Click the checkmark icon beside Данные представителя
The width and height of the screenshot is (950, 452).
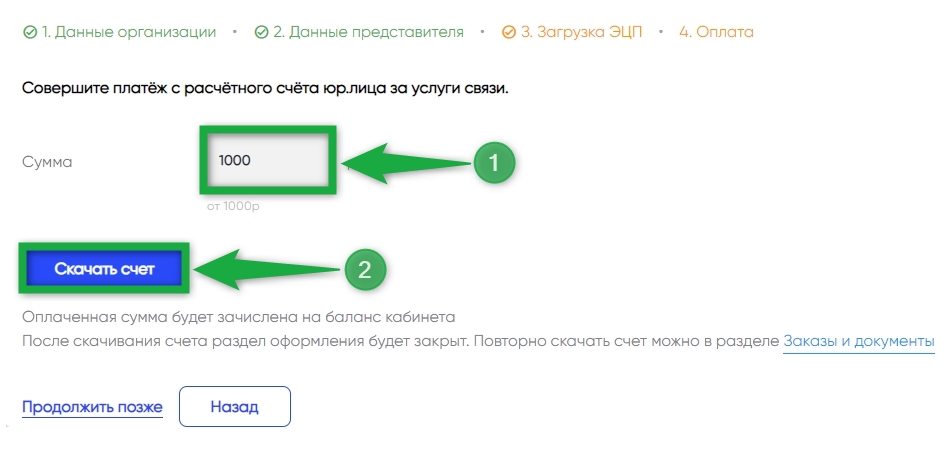262,32
